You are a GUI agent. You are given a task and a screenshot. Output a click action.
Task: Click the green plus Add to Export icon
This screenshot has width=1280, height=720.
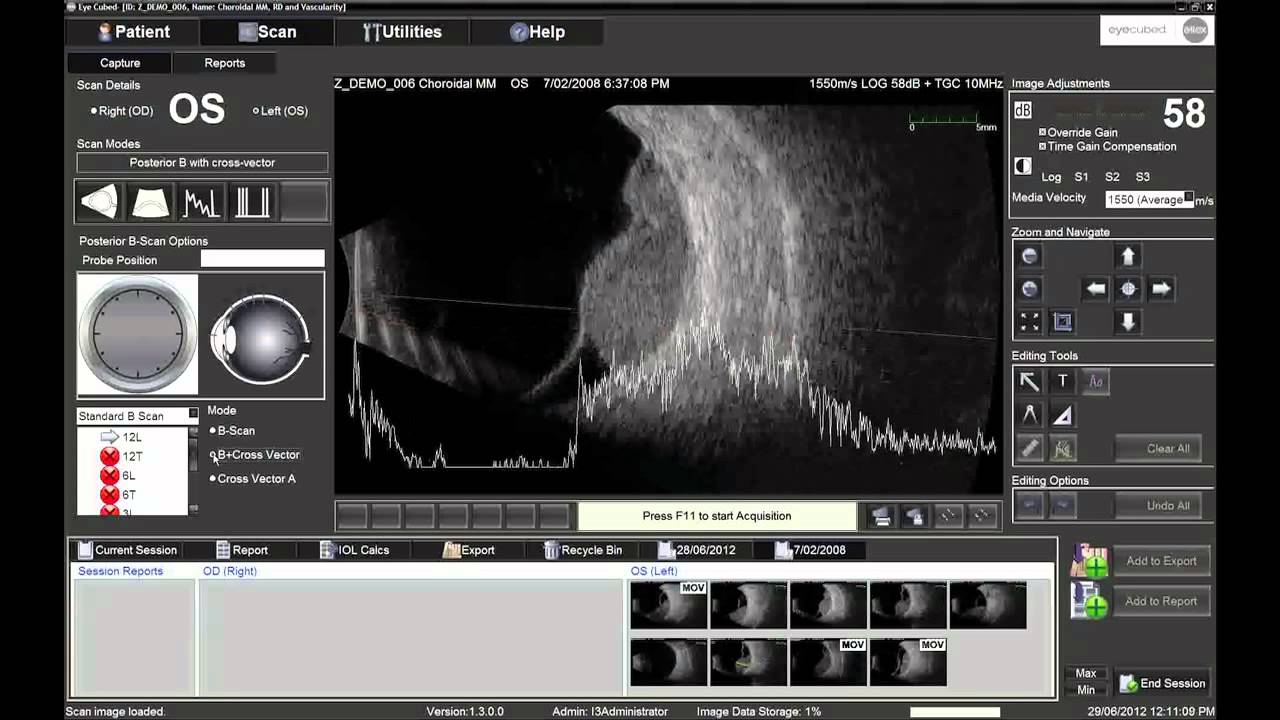click(1088, 561)
